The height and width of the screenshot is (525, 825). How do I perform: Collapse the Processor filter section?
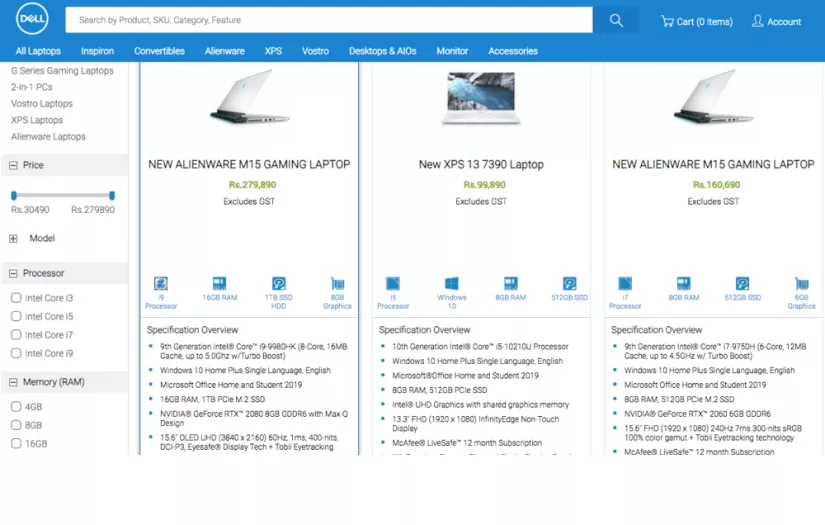tap(13, 274)
